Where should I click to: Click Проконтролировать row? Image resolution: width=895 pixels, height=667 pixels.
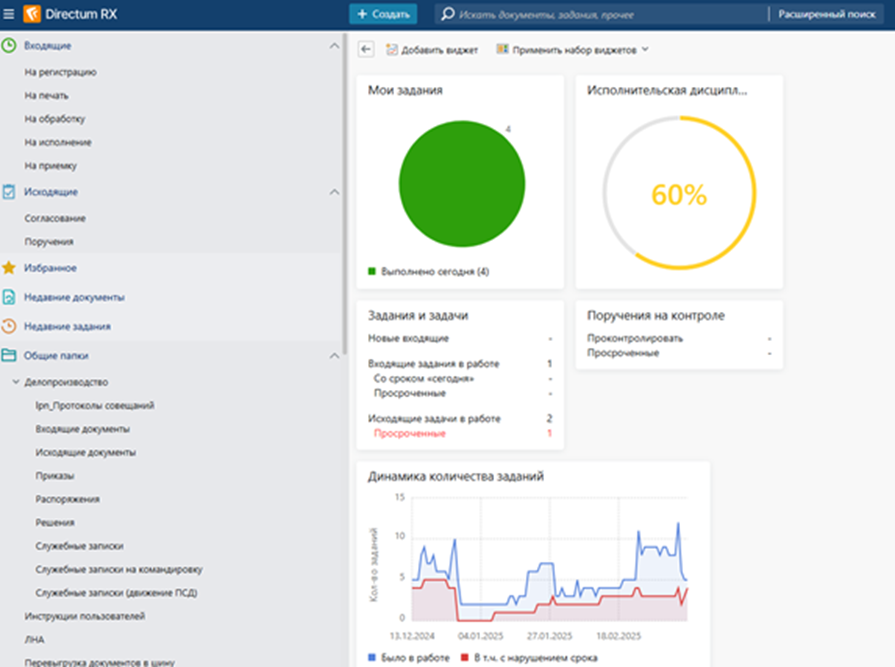click(x=679, y=338)
